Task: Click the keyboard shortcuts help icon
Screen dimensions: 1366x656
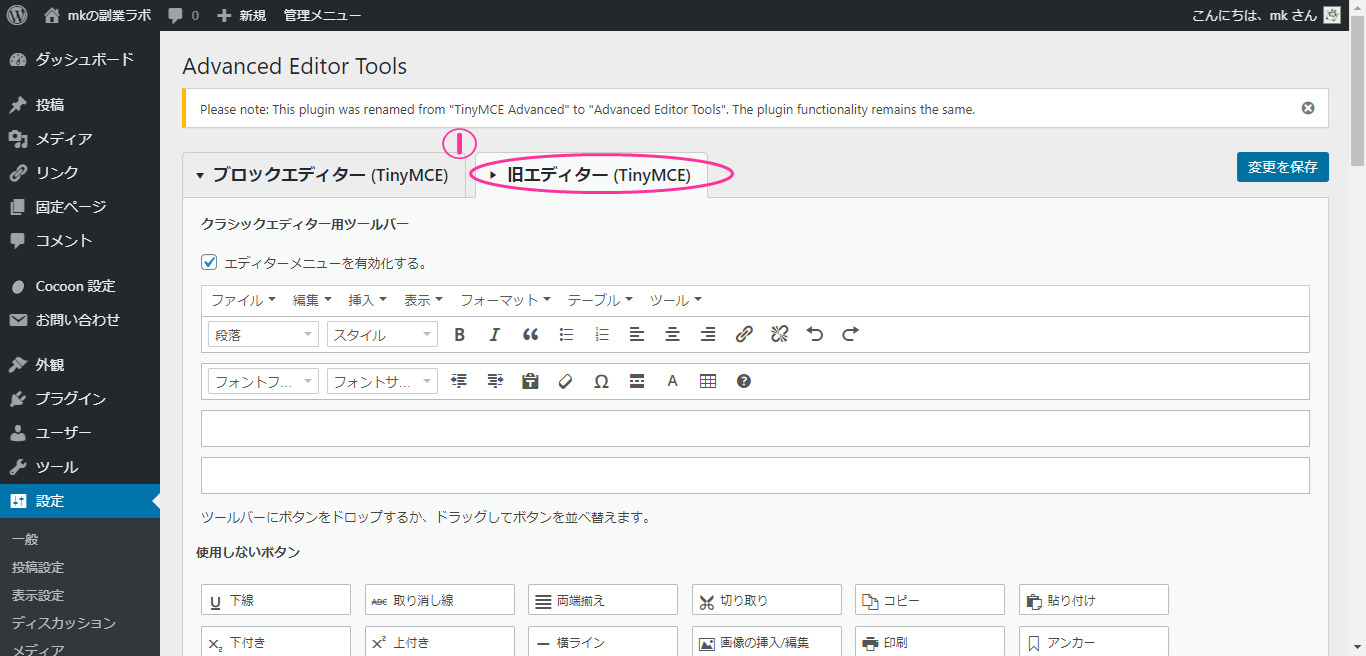Action: 744,381
